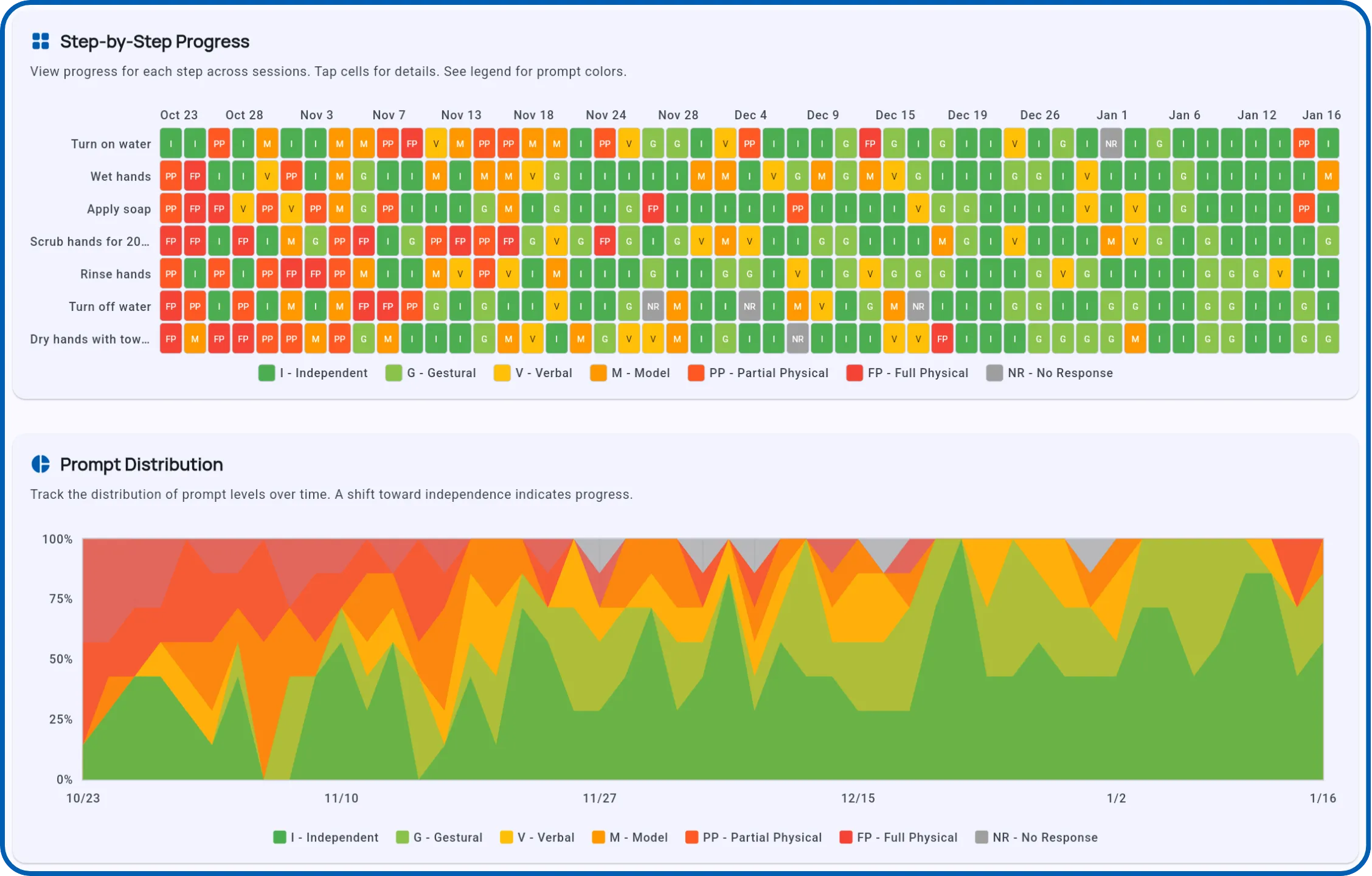The height and width of the screenshot is (876, 1372).
Task: Select the M - Model legend swatch
Action: click(598, 373)
